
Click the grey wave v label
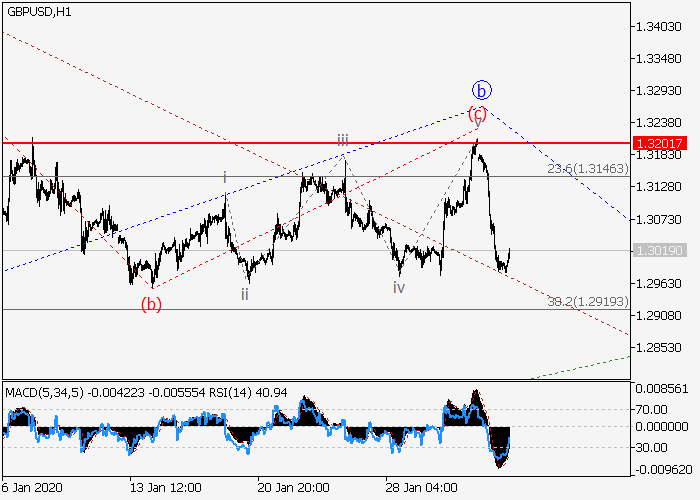(x=477, y=124)
